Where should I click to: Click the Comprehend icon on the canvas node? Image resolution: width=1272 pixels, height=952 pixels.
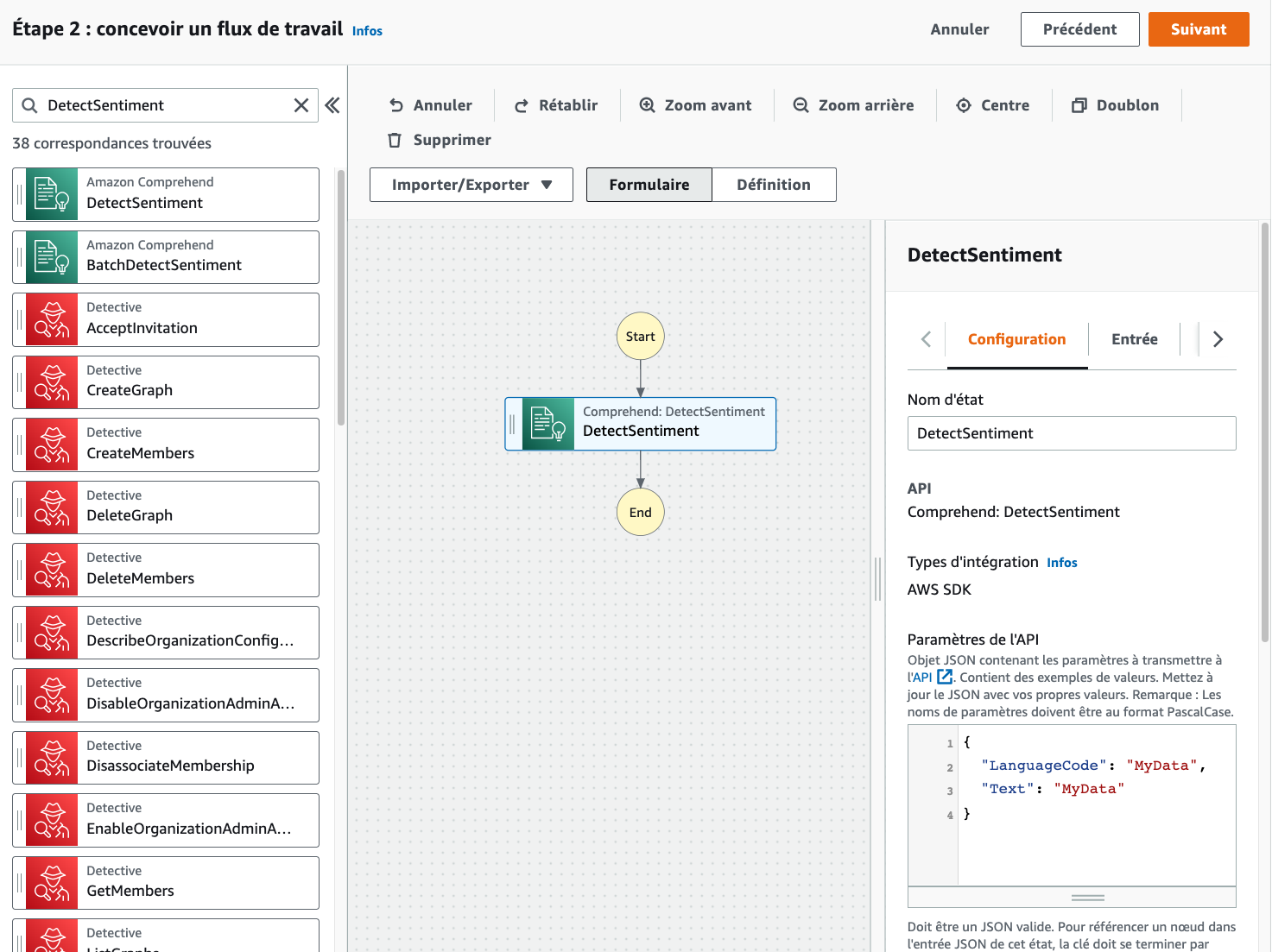coord(548,424)
